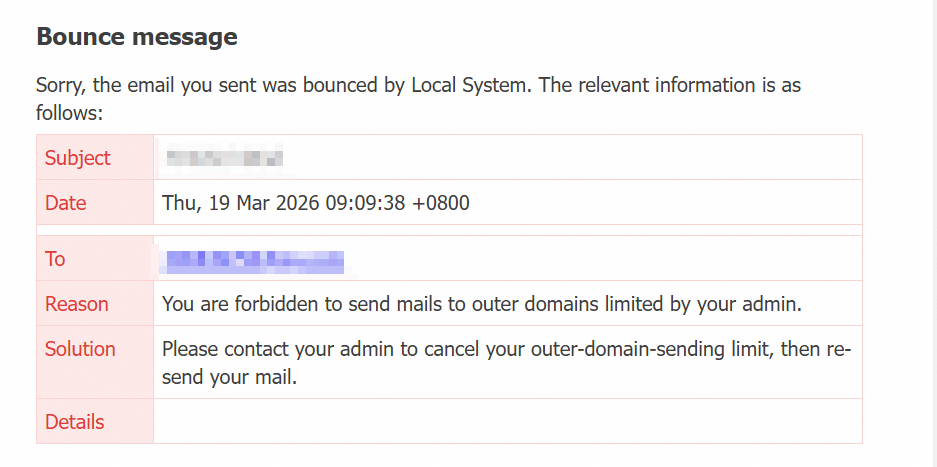This screenshot has width=937, height=467.
Task: Select the Subject row label
Action: (x=78, y=158)
